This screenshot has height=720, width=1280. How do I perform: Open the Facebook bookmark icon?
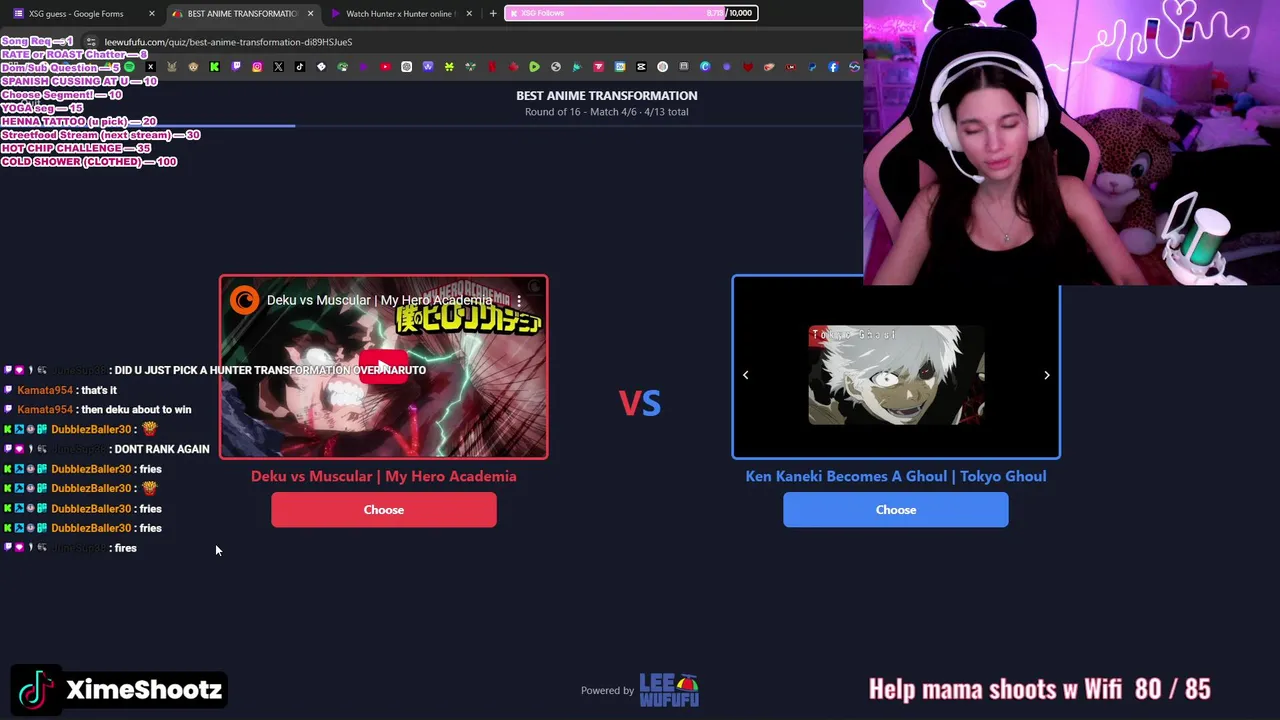(833, 67)
